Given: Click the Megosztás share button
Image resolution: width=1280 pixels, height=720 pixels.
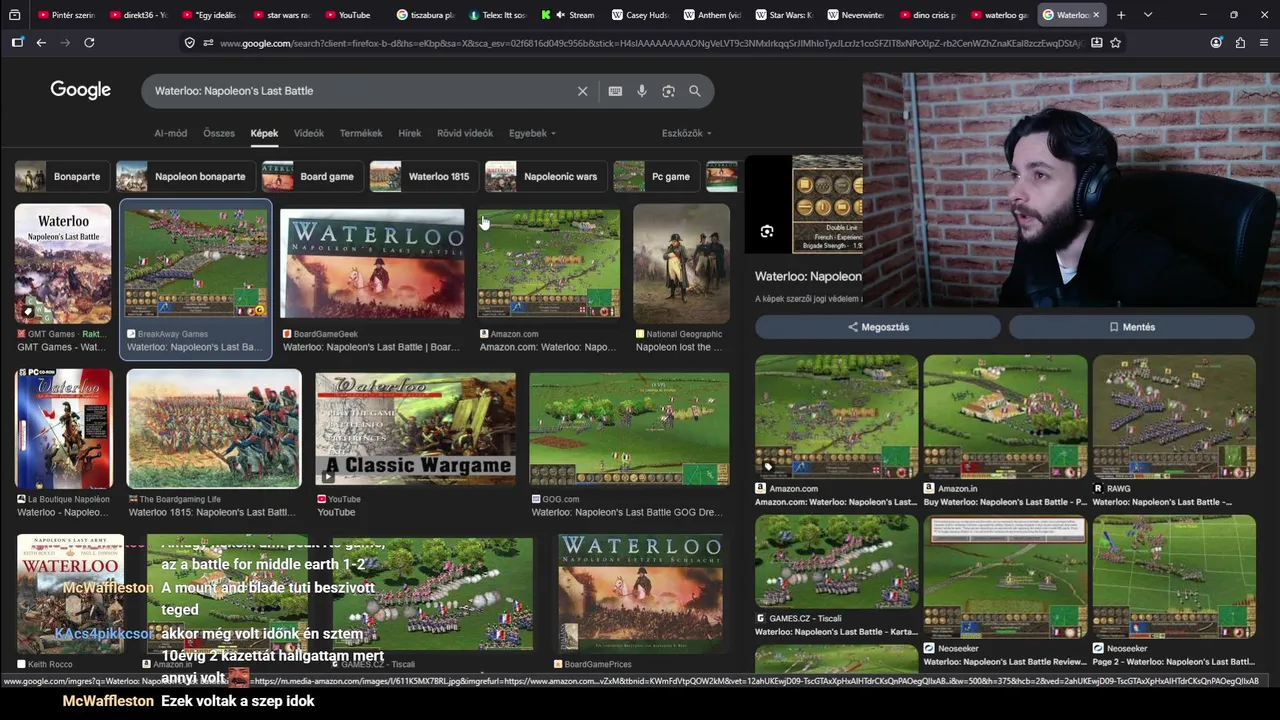Looking at the screenshot, I should click(878, 327).
